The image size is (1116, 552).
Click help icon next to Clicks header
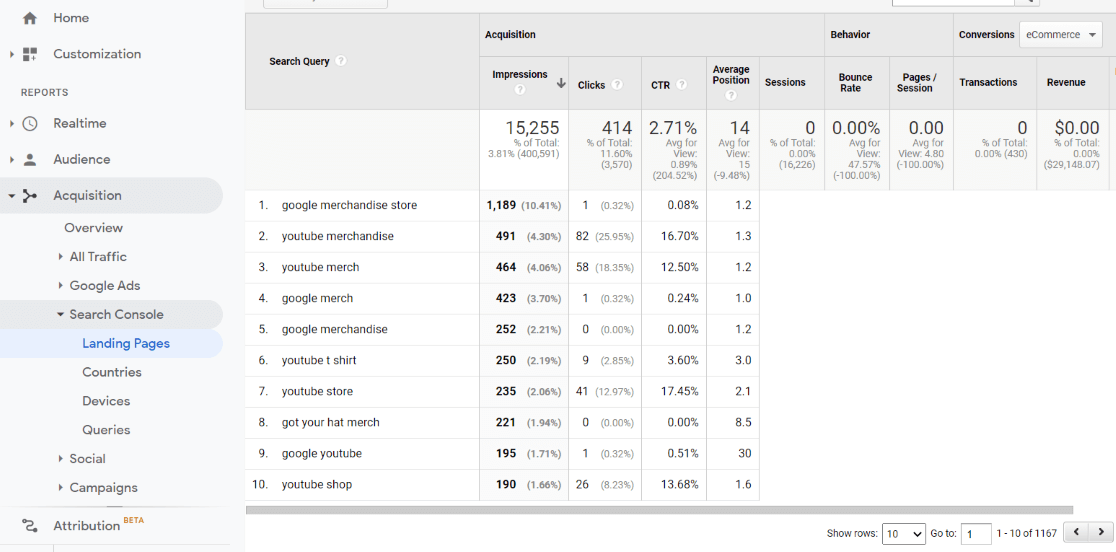click(x=617, y=84)
